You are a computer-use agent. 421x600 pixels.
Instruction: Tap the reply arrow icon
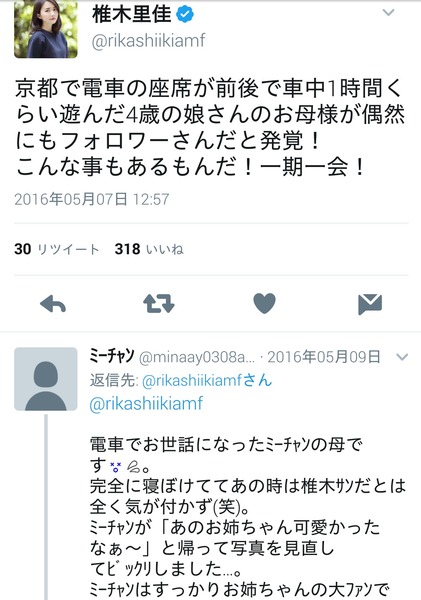(53, 304)
